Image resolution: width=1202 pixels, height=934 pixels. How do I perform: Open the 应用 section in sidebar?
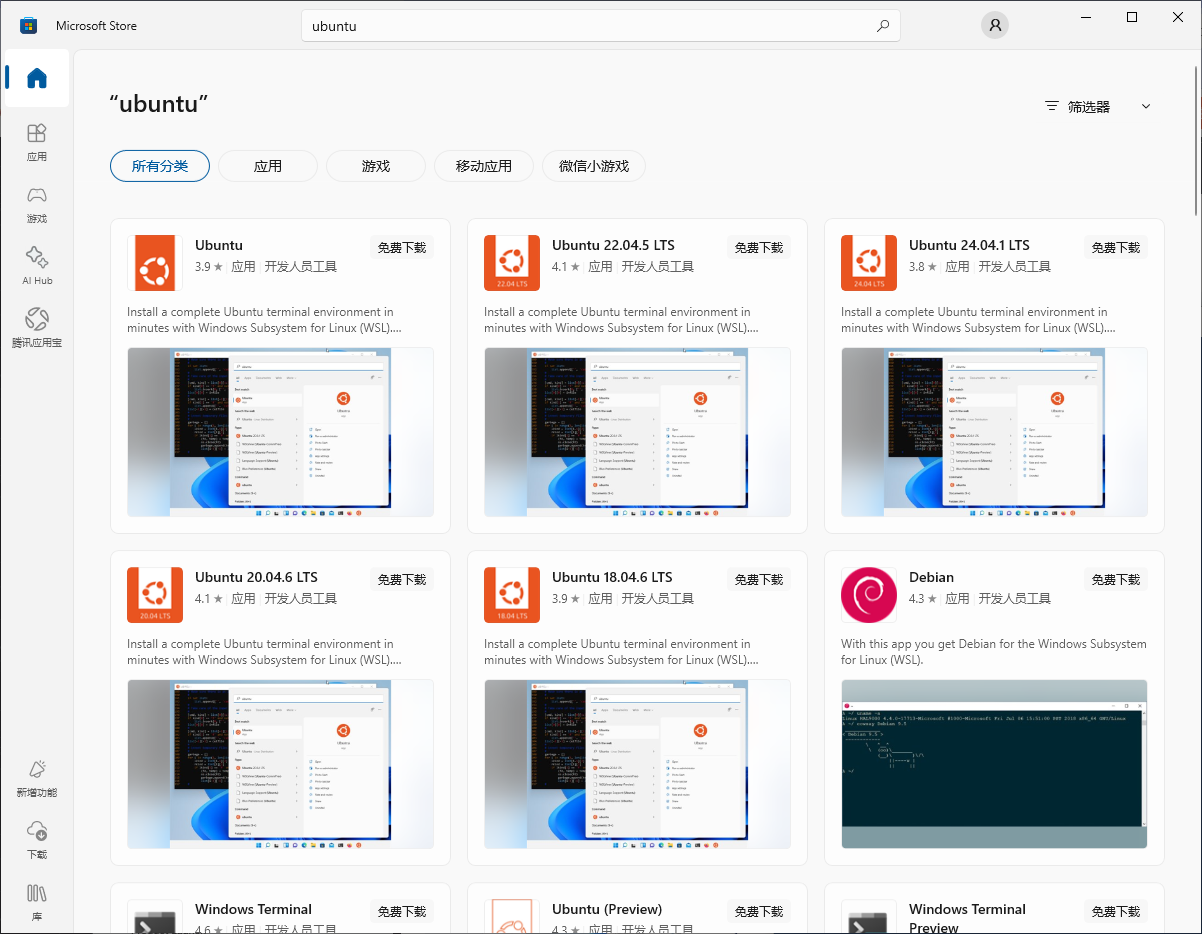(37, 142)
